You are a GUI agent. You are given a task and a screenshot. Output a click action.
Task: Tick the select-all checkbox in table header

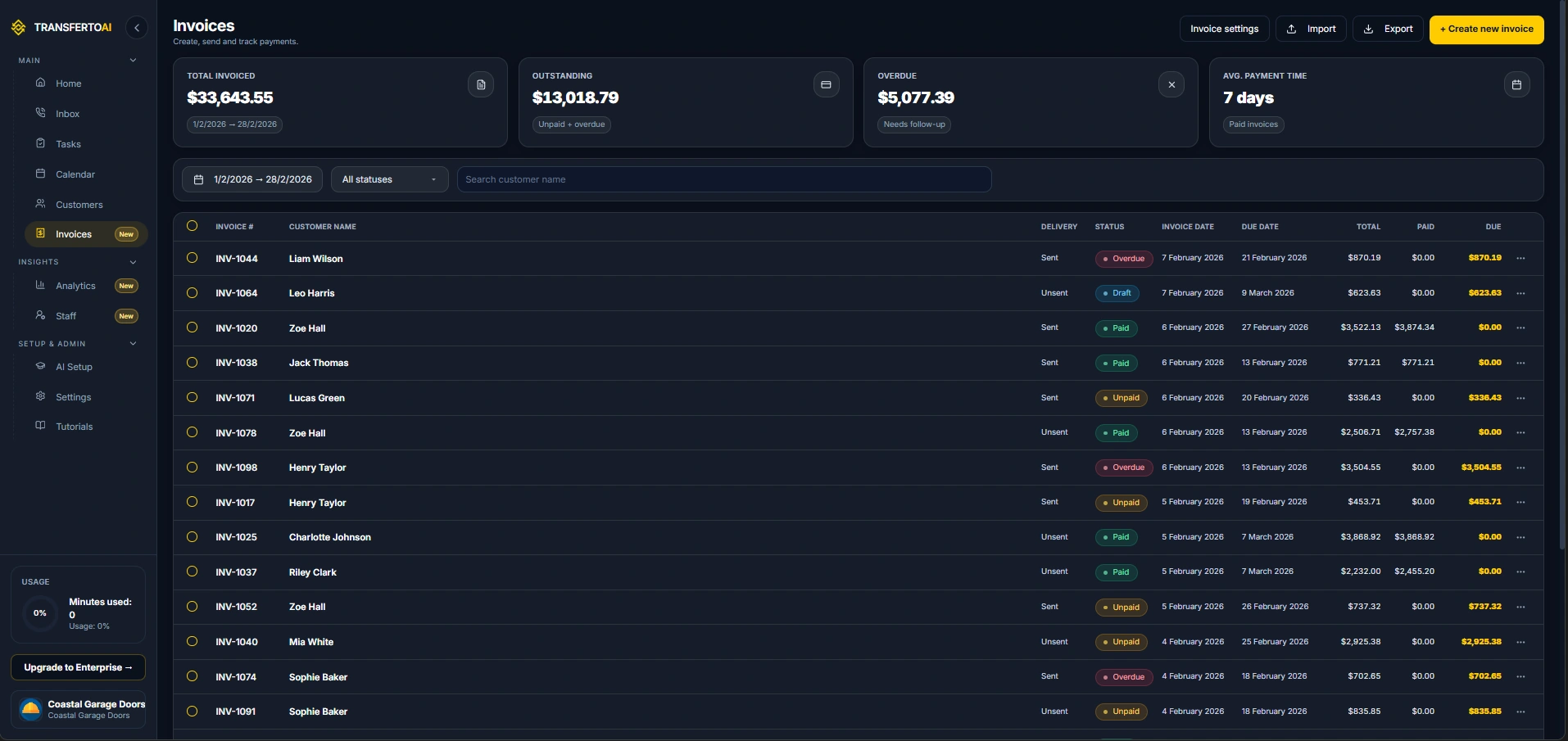(193, 226)
